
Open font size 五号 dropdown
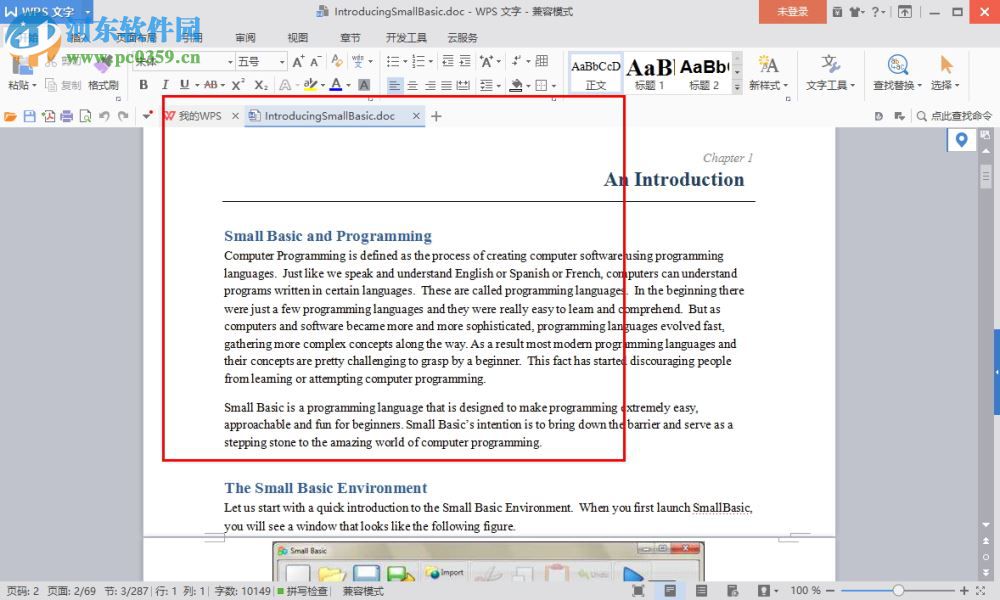(x=282, y=62)
